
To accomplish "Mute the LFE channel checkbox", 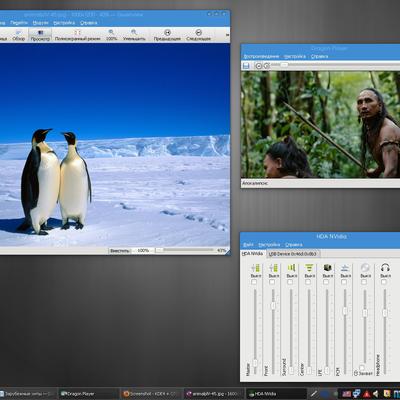I will coord(326,282).
